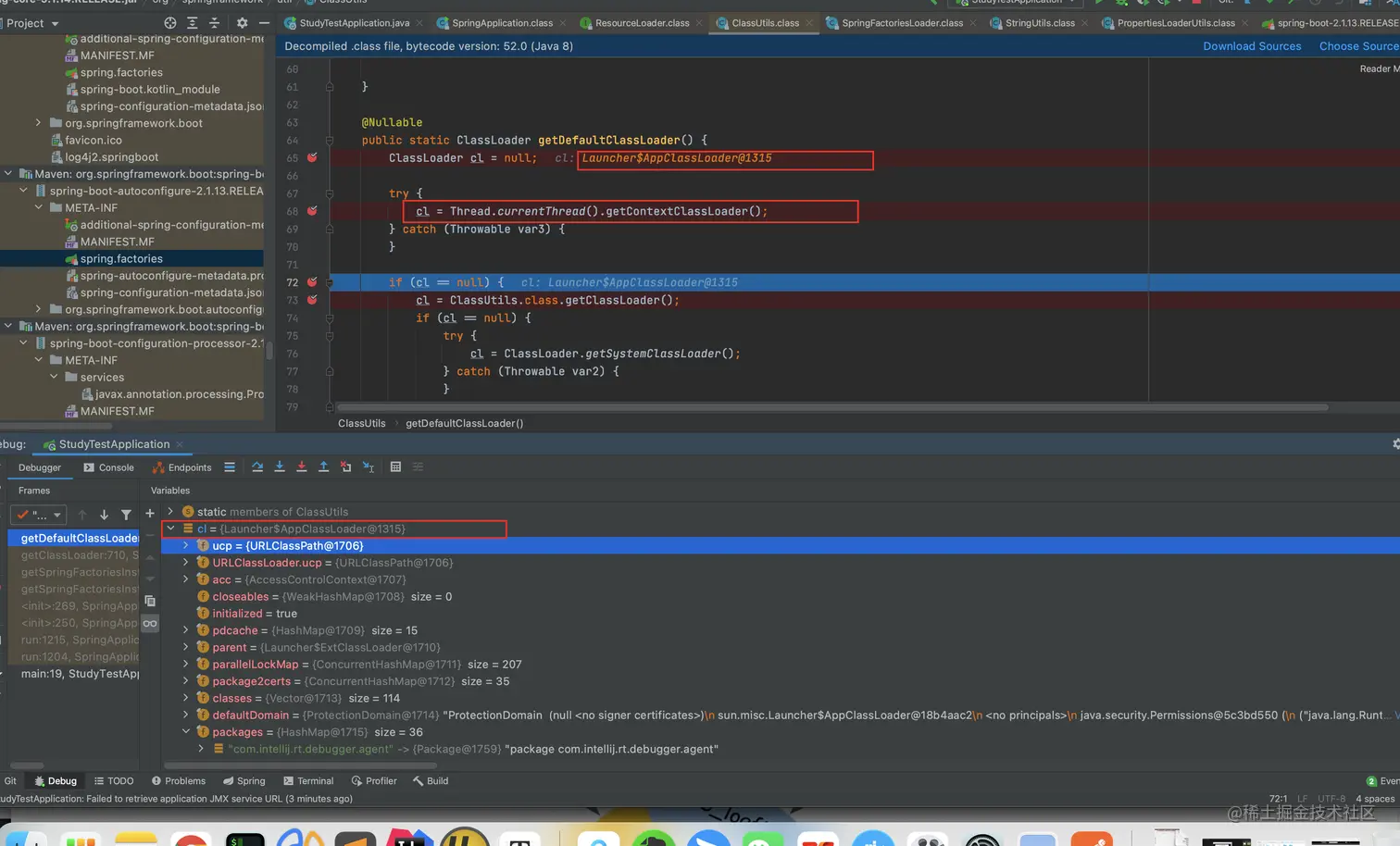Open the debugger Console tab
Screen dimensions: 1400x846
point(108,467)
